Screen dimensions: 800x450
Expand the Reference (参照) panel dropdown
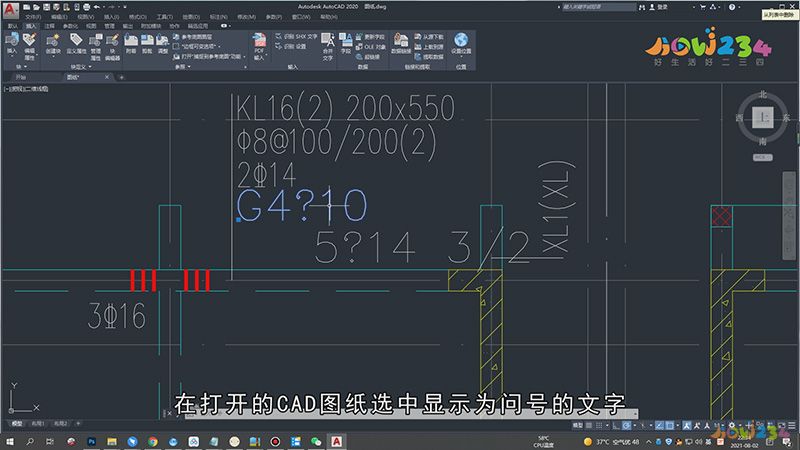pyautogui.click(x=183, y=67)
